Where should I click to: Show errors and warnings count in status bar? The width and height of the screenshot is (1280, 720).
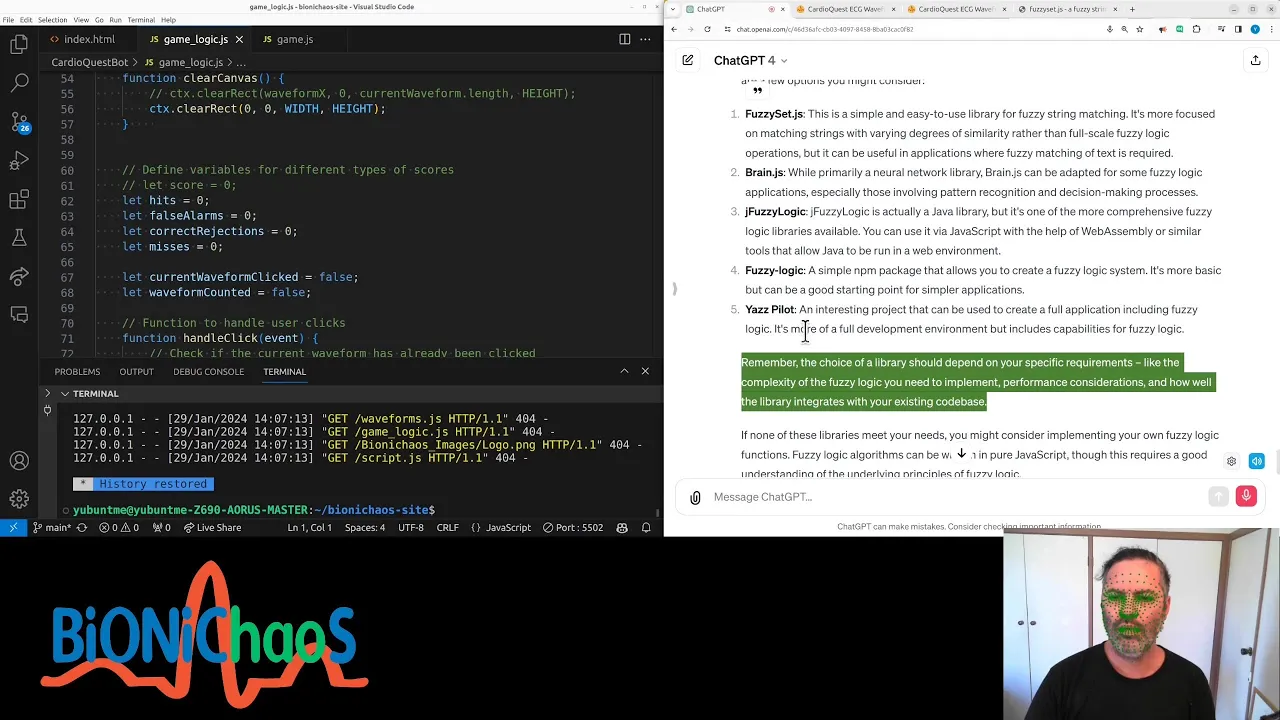point(118,527)
